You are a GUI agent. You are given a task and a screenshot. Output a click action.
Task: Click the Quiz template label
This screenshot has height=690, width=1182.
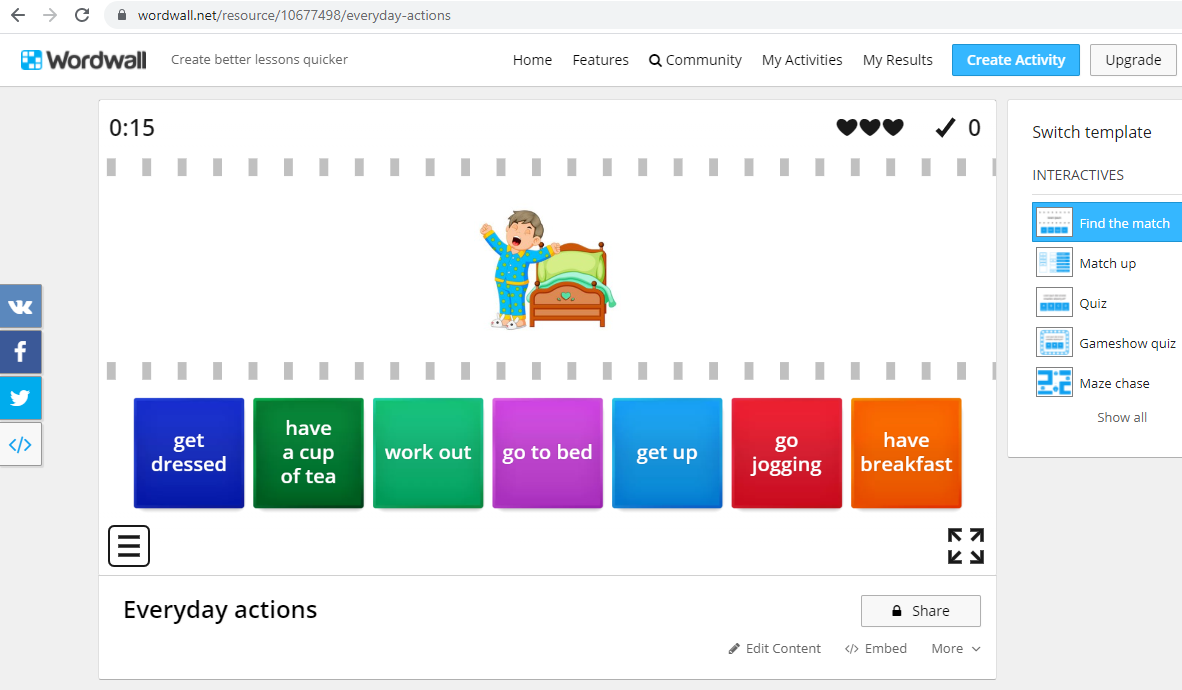point(1093,303)
